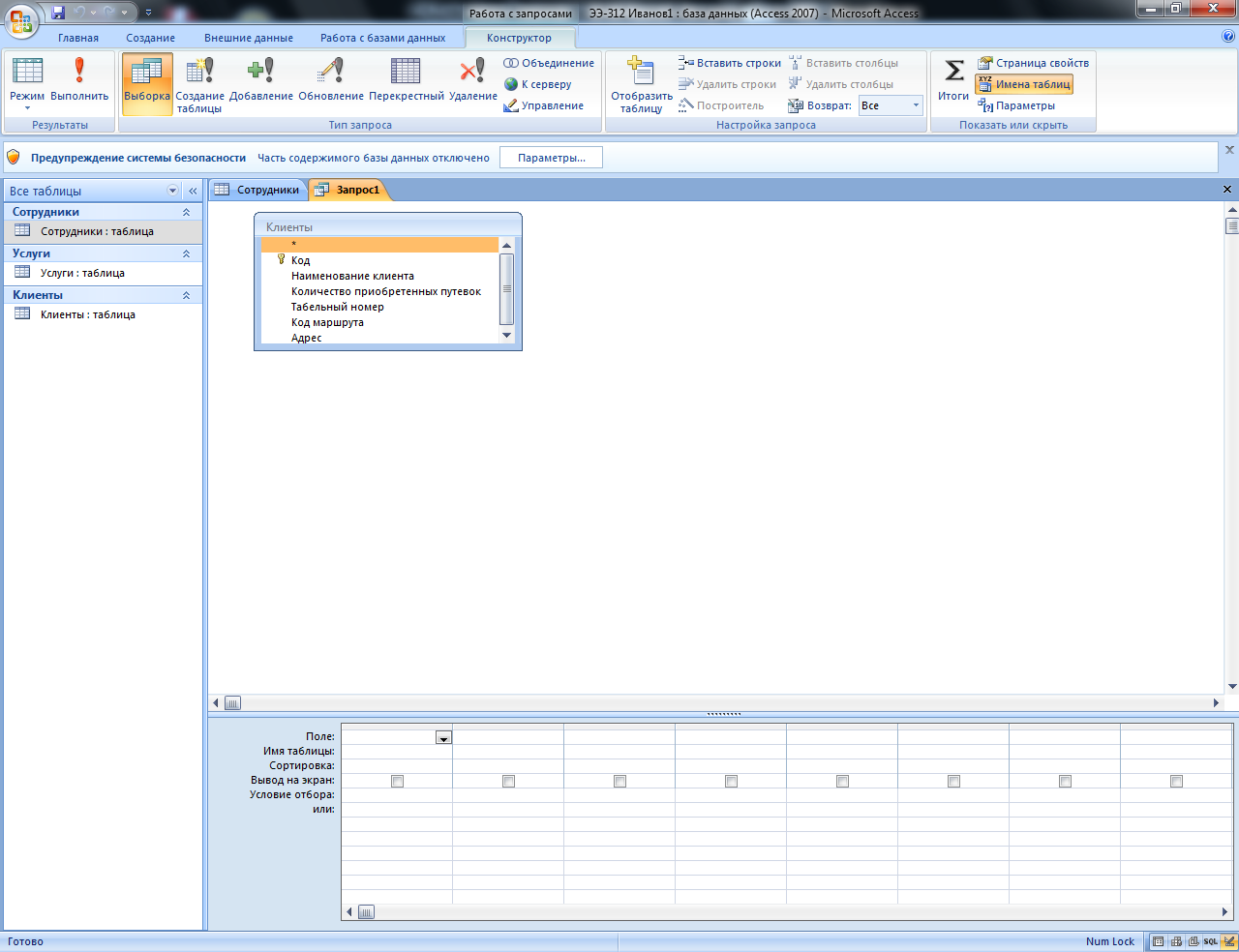Switch to SQL view in status bar
Image resolution: width=1239 pixels, height=952 pixels.
[x=1210, y=941]
